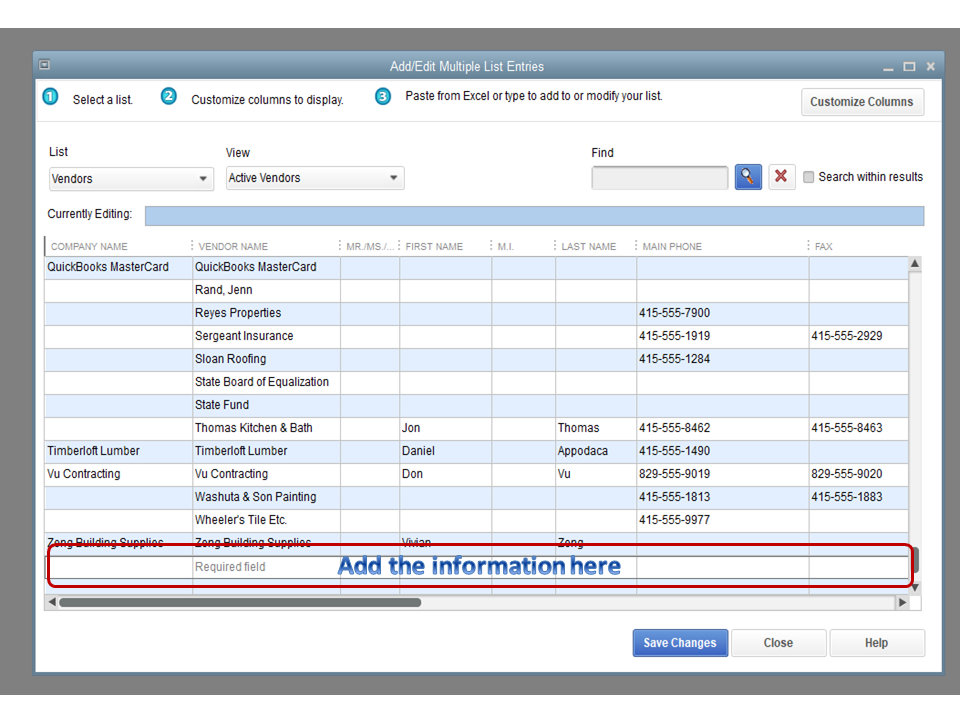This screenshot has height=720, width=960.
Task: Click the Vendor Name column header
Action: 234,246
